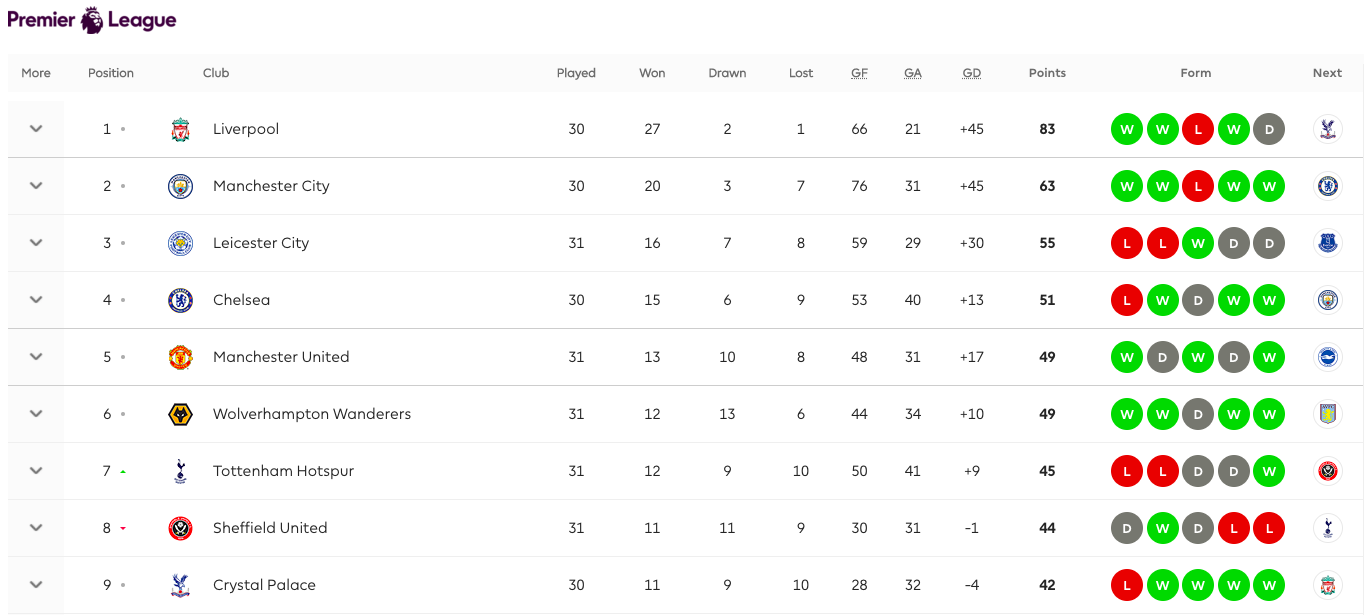Image resolution: width=1368 pixels, height=615 pixels.
Task: Click Liverpool's next opponent Crystal Palace badge
Action: click(x=1327, y=129)
